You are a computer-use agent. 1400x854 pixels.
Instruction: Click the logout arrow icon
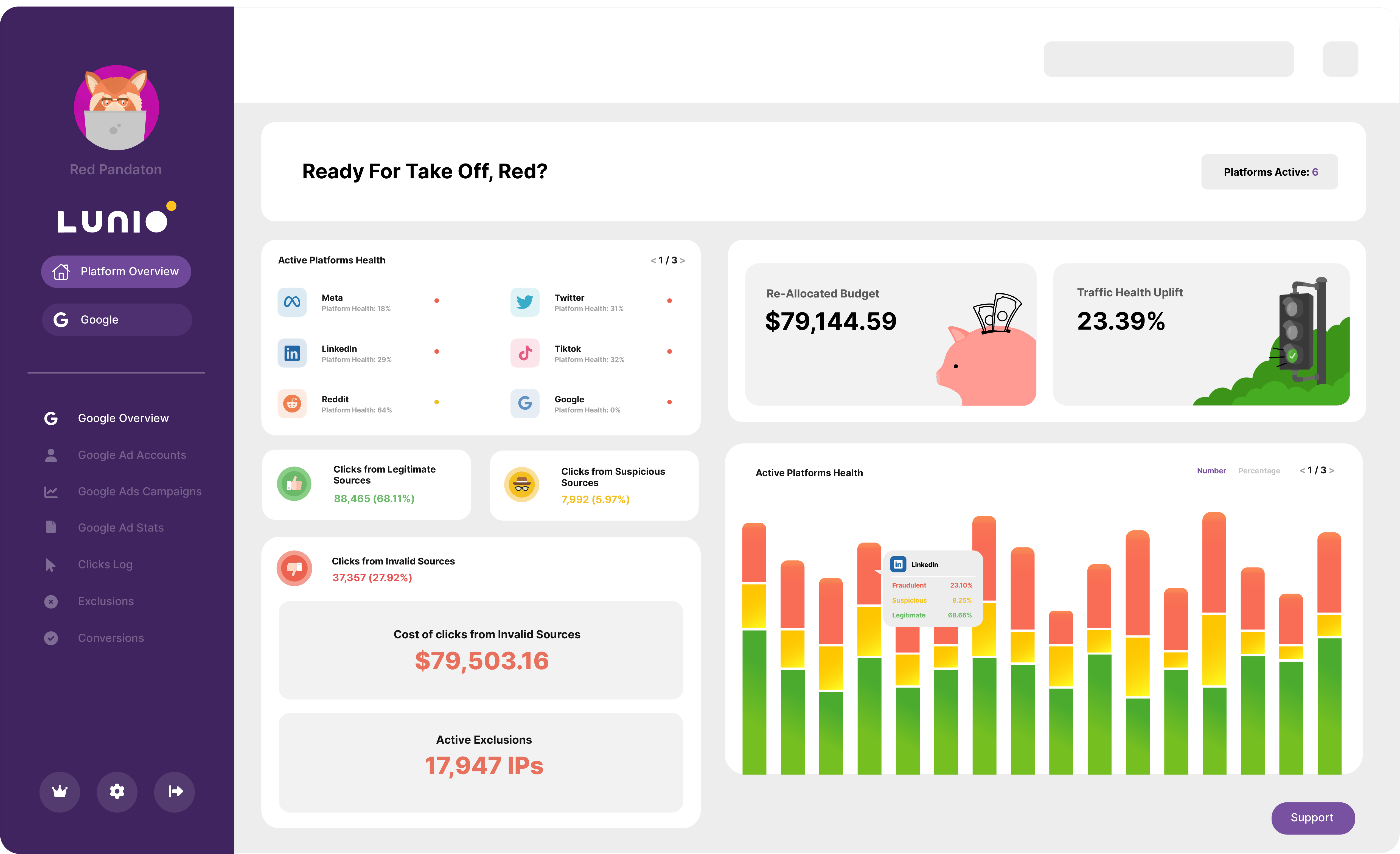click(x=175, y=791)
